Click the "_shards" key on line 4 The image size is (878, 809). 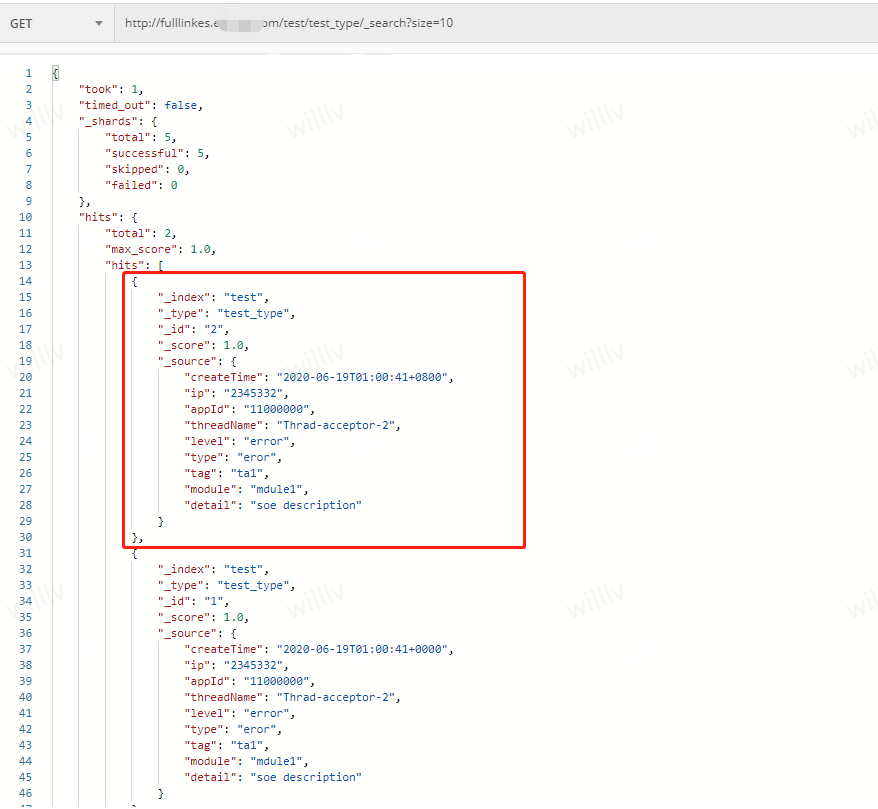[108, 121]
